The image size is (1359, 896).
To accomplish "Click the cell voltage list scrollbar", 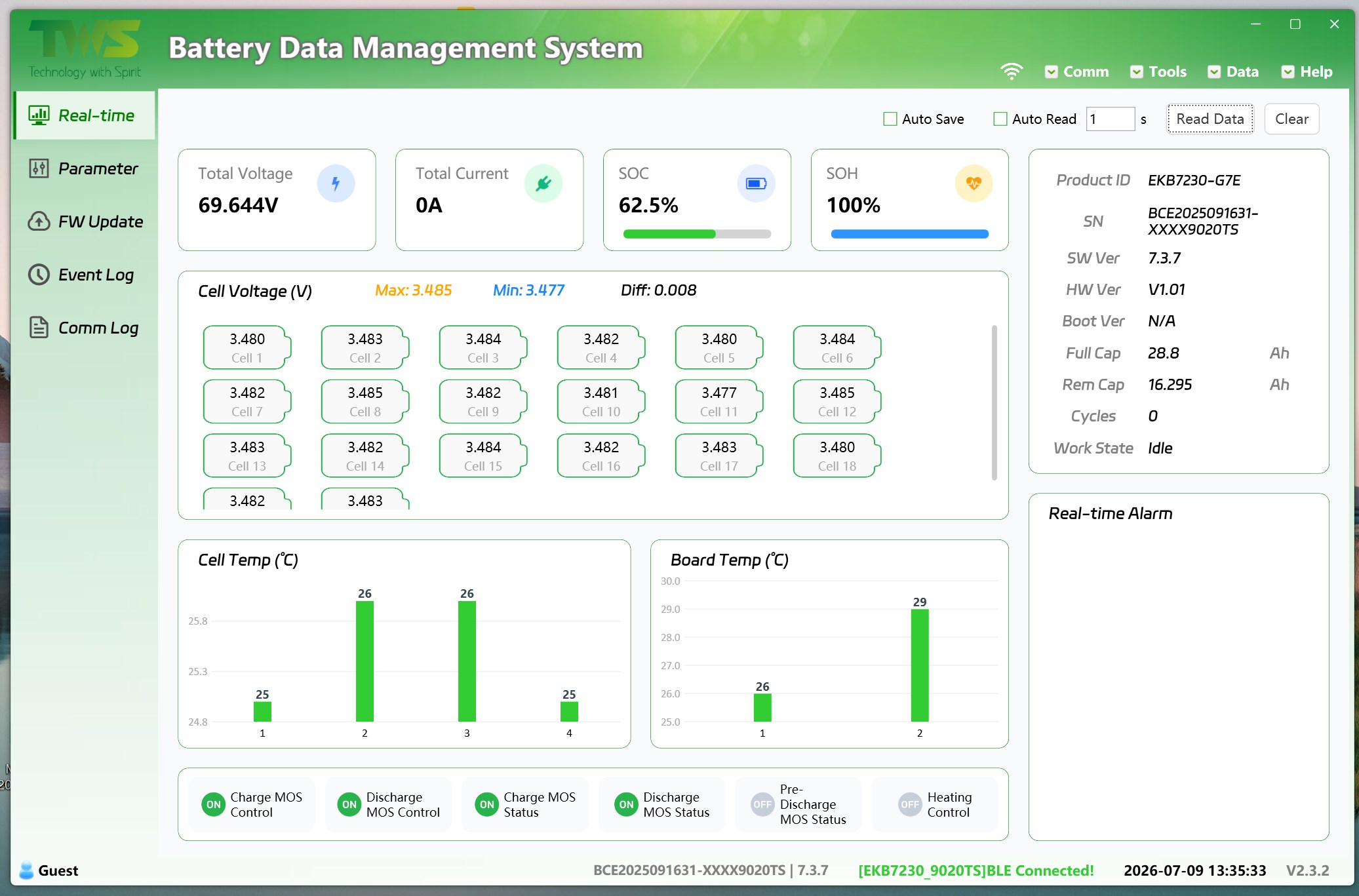I will pyautogui.click(x=995, y=402).
